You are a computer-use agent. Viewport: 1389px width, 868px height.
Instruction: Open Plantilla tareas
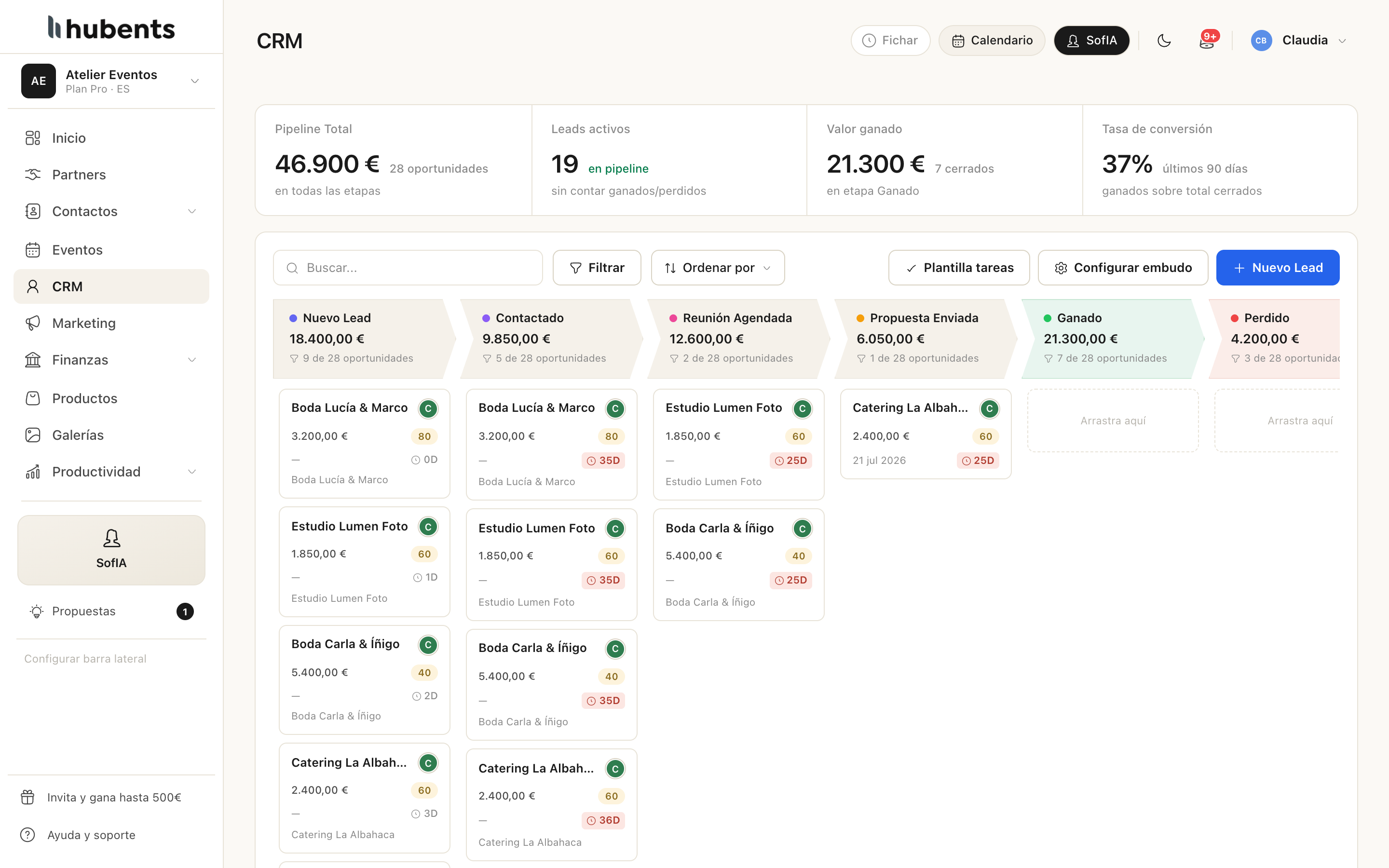point(959,268)
